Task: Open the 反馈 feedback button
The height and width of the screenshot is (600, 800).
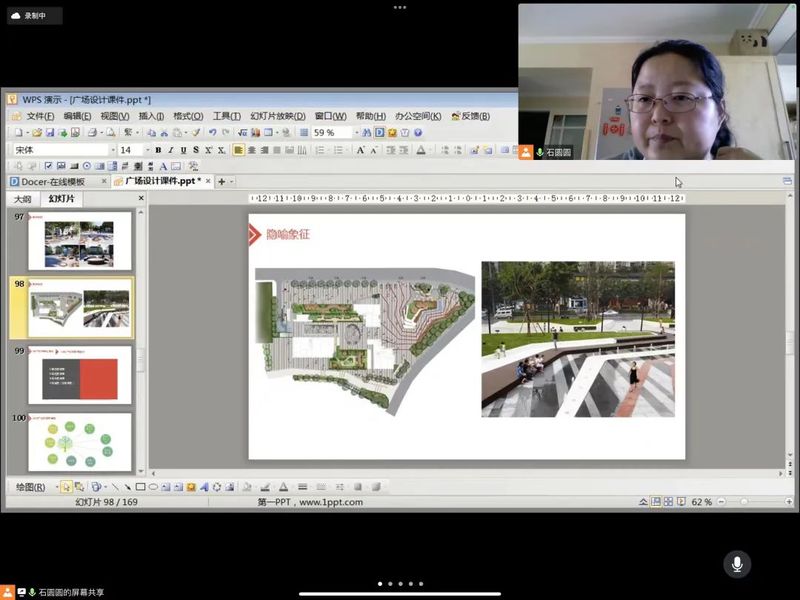Action: coord(470,116)
